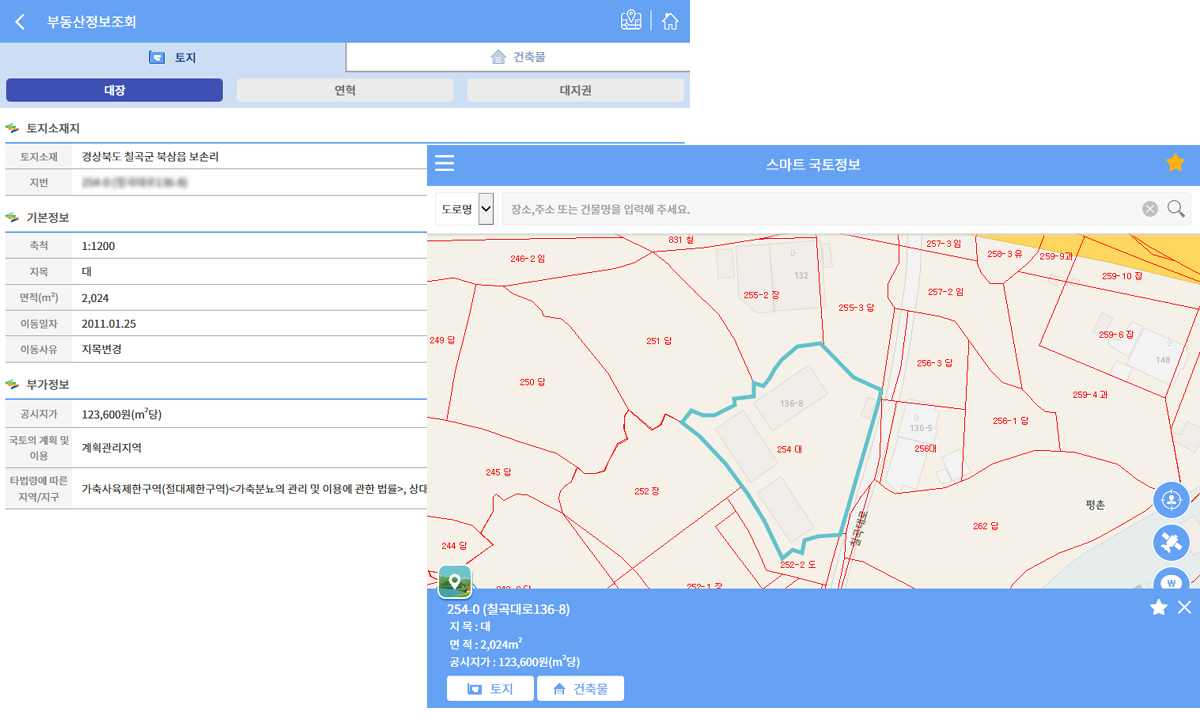Click the address search input field
This screenshot has width=1200, height=713.
click(820, 210)
